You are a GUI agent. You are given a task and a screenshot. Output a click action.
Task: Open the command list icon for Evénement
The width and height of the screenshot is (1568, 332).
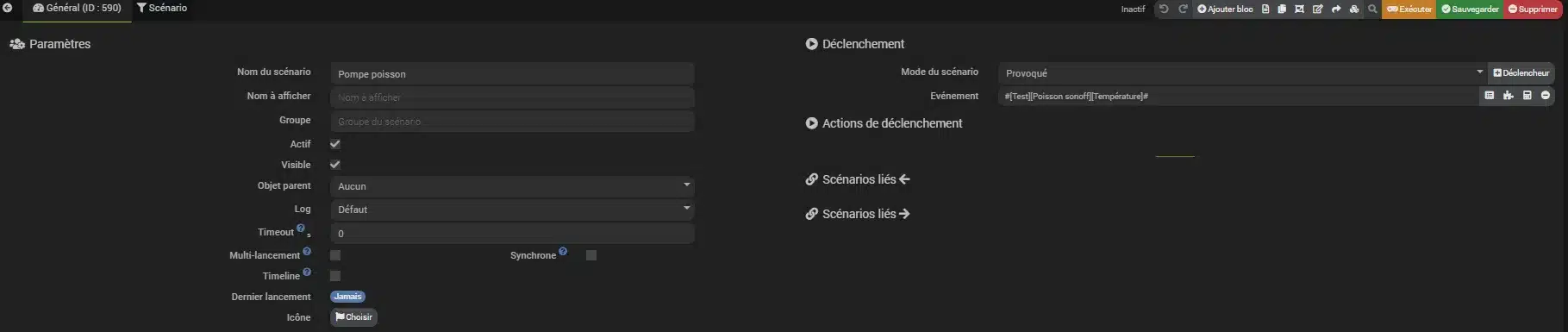pos(1489,96)
